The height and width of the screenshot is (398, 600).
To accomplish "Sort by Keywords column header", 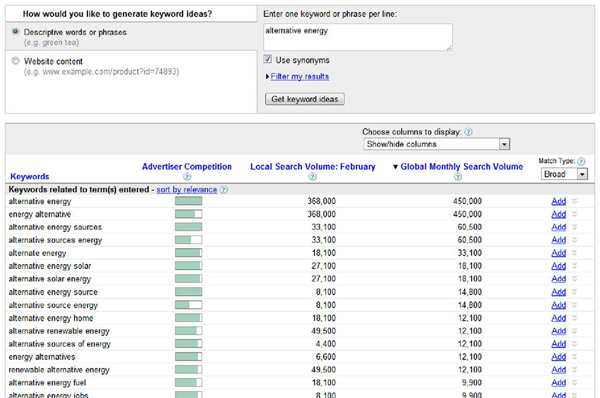I will pyautogui.click(x=30, y=176).
